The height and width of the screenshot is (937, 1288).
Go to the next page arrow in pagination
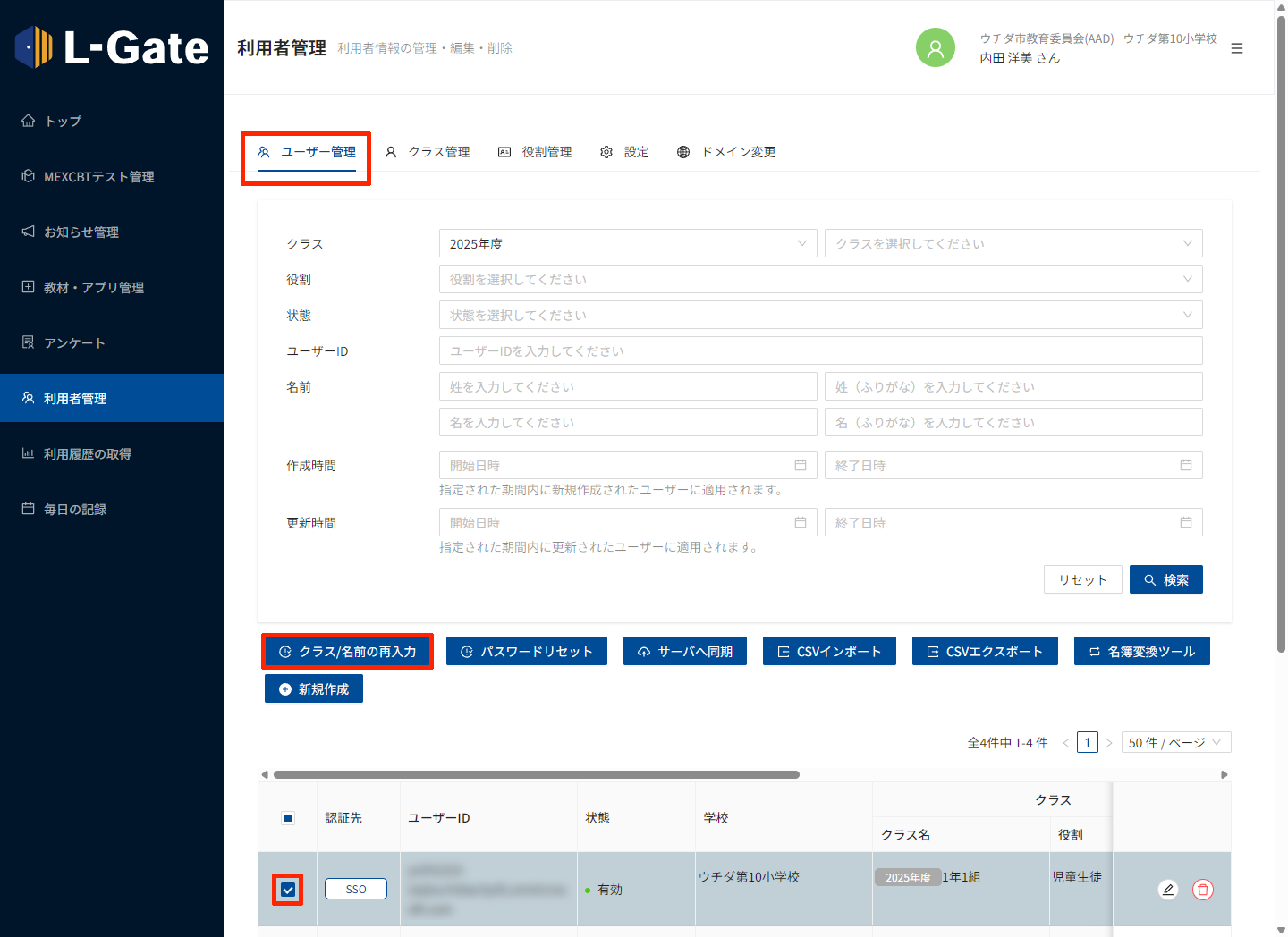pyautogui.click(x=1109, y=743)
